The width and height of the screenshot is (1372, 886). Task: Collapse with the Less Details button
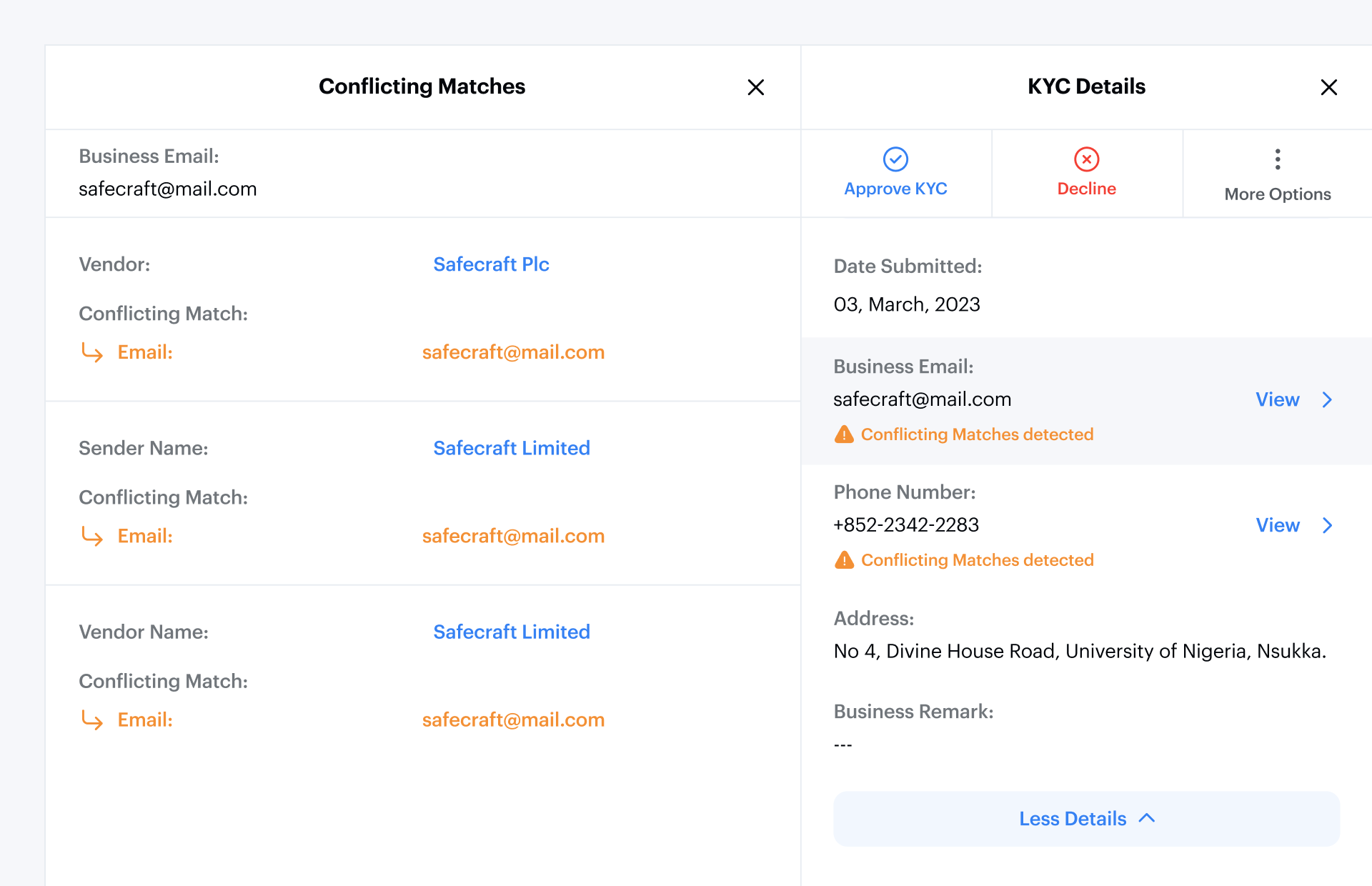tap(1086, 819)
